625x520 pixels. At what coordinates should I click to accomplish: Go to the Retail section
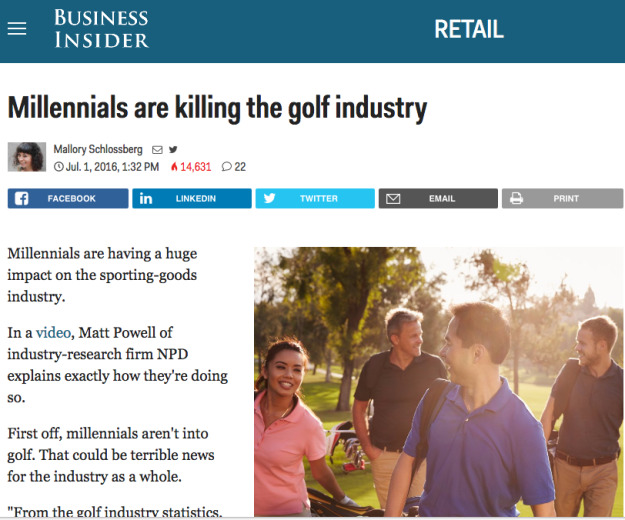tap(468, 29)
